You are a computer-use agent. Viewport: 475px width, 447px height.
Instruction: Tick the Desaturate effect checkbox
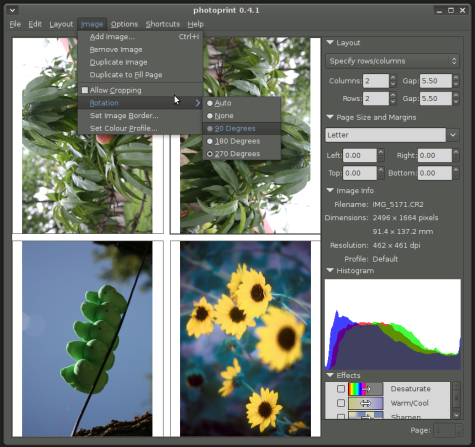click(x=341, y=389)
